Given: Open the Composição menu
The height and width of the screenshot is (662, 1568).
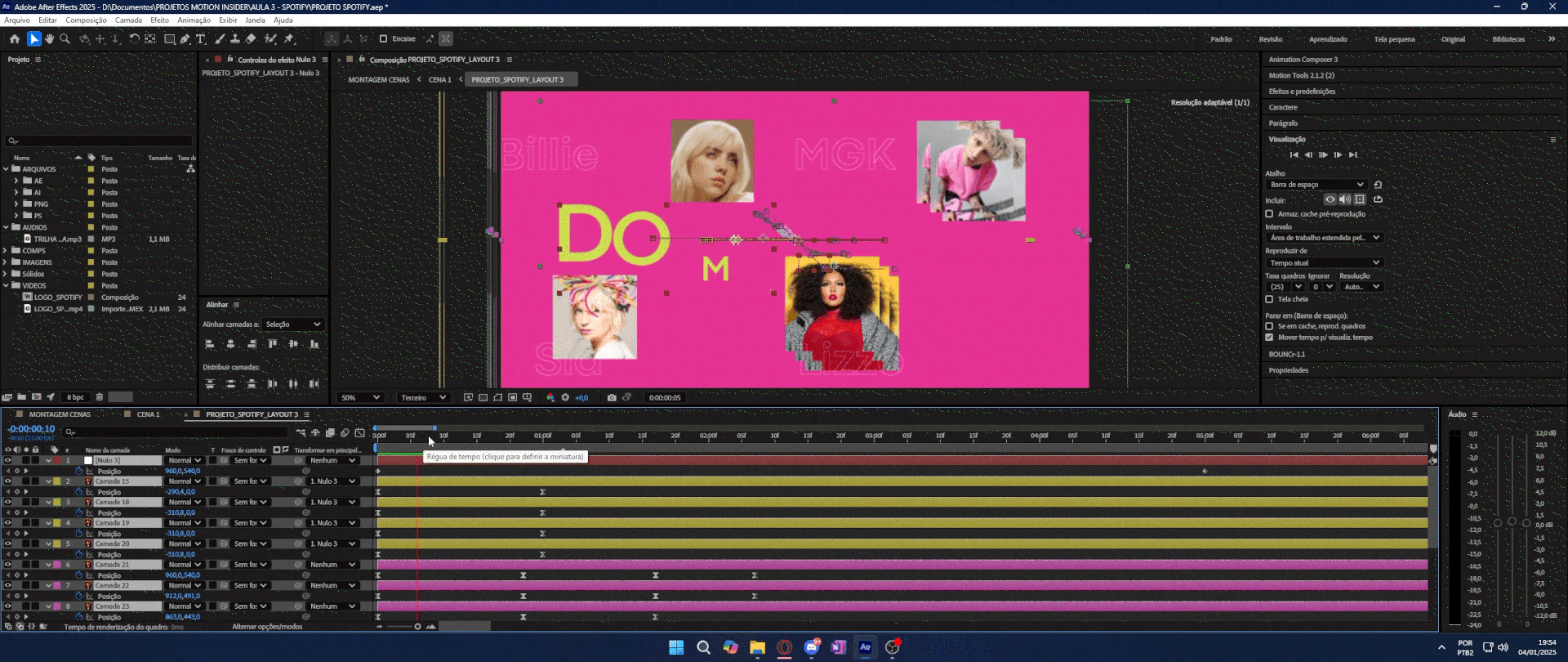Looking at the screenshot, I should (86, 20).
